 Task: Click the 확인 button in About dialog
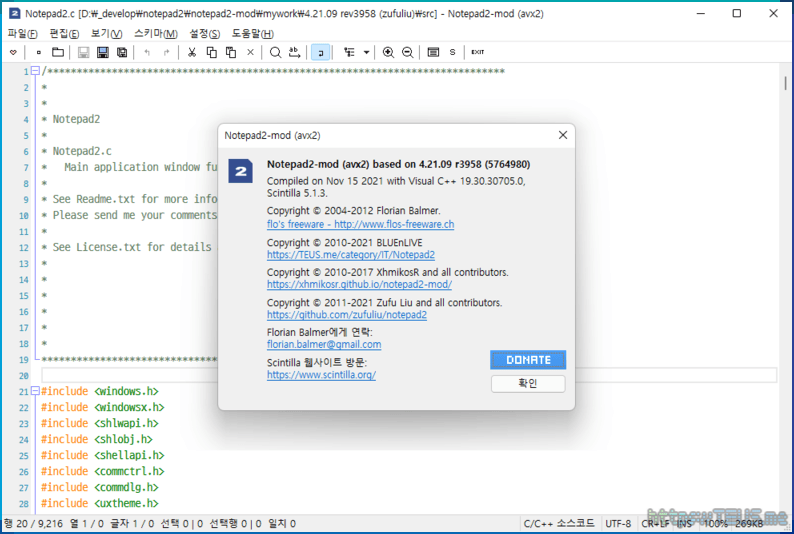[x=528, y=383]
